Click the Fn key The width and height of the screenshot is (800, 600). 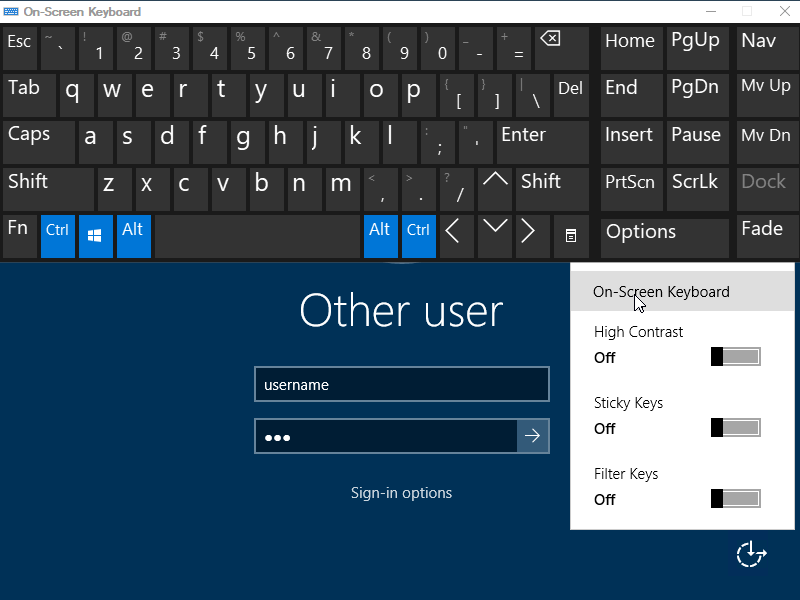coord(18,236)
